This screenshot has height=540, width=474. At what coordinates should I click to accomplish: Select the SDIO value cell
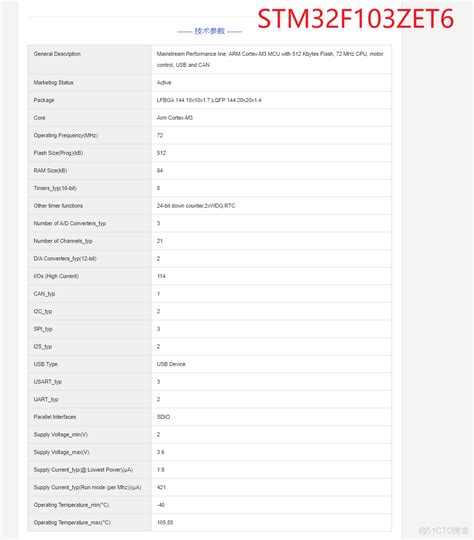271,417
